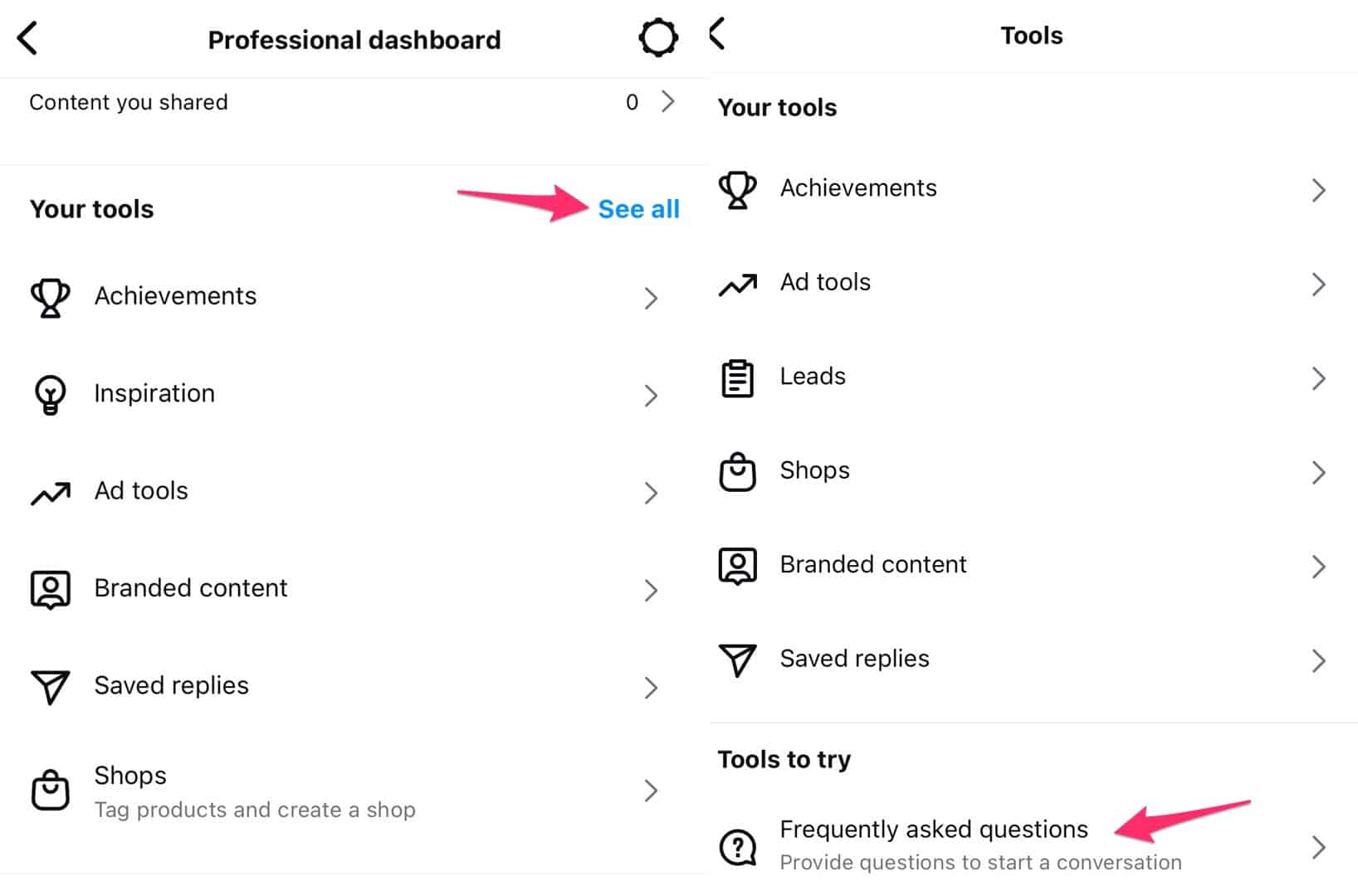Open the Frequently asked questions tool
This screenshot has height=896, width=1358.
point(934,829)
